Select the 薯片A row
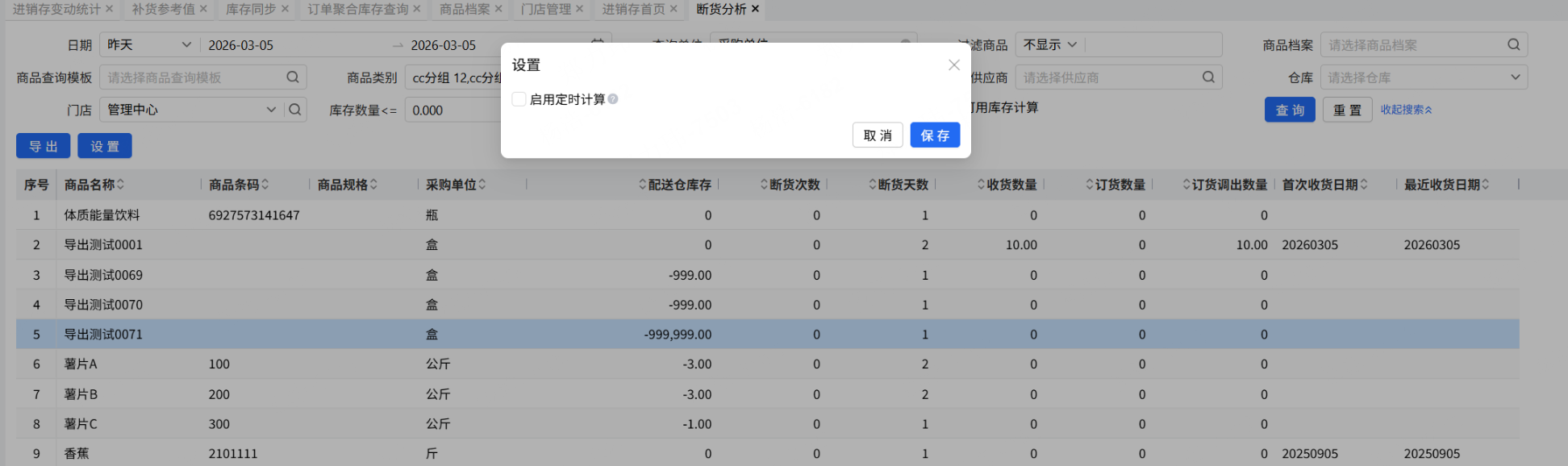 point(767,364)
